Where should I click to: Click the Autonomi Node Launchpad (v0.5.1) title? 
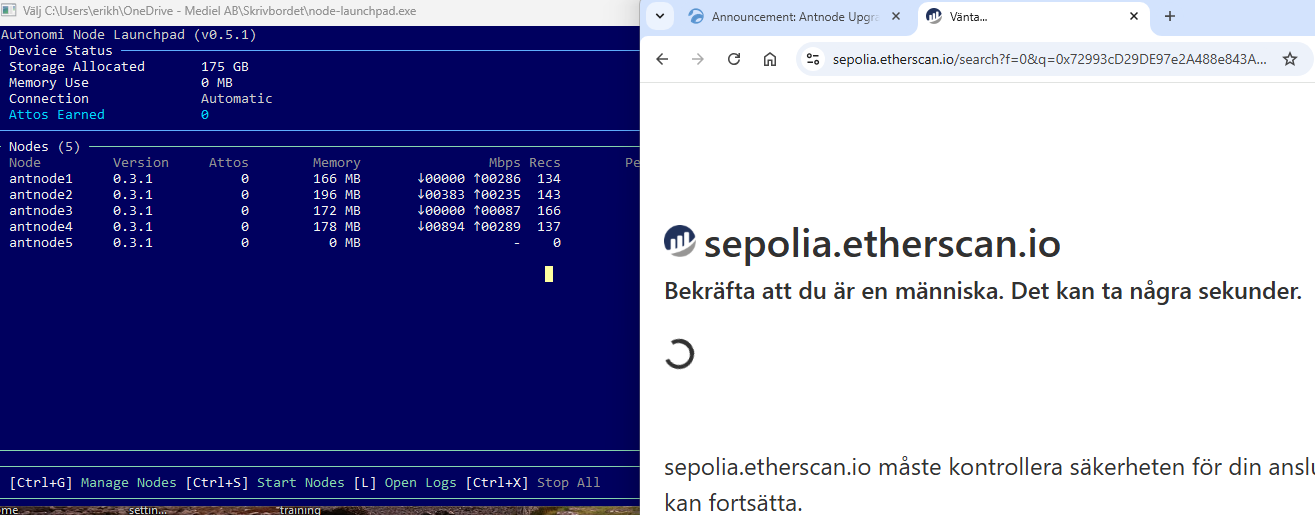(129, 34)
